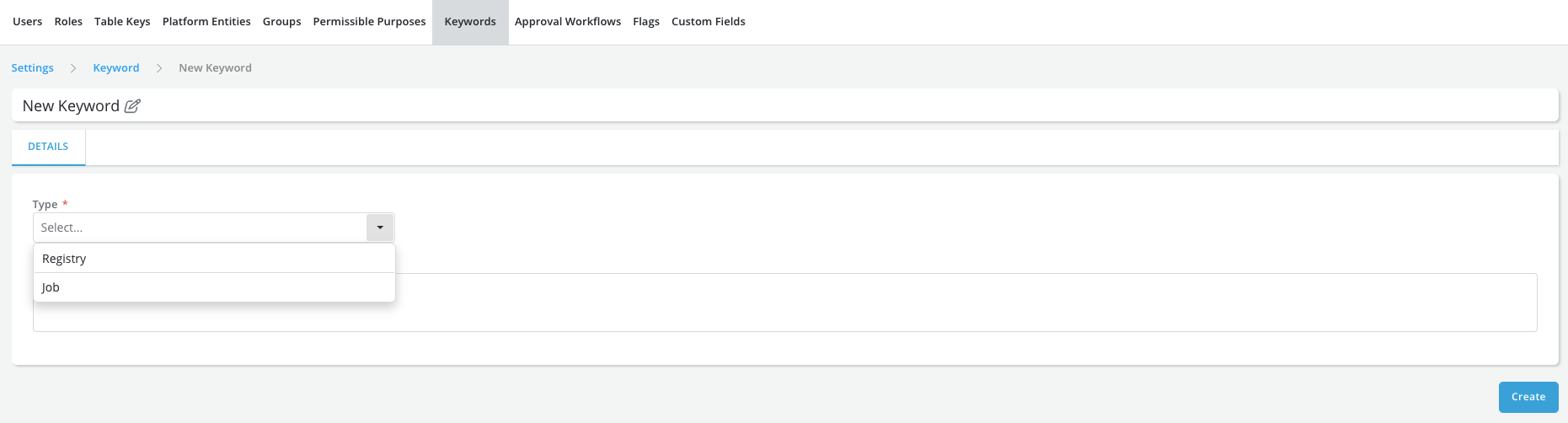1568x423 pixels.
Task: Switch to the Flags tab
Action: [646, 22]
